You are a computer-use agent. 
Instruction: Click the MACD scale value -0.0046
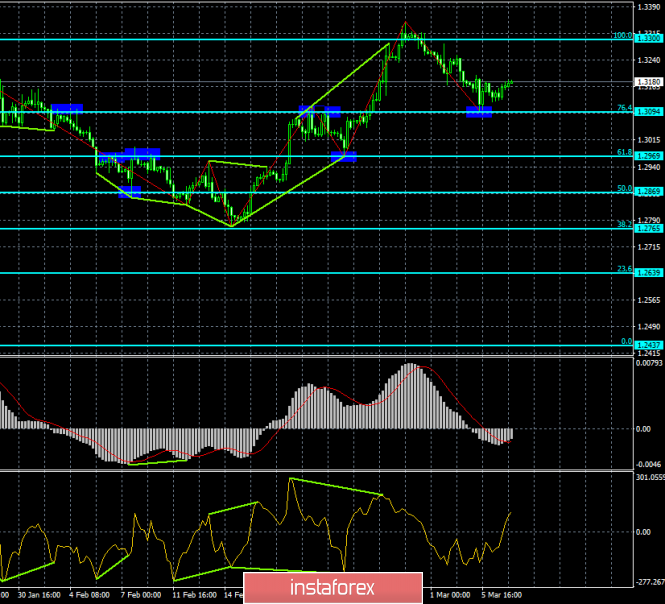(649, 465)
